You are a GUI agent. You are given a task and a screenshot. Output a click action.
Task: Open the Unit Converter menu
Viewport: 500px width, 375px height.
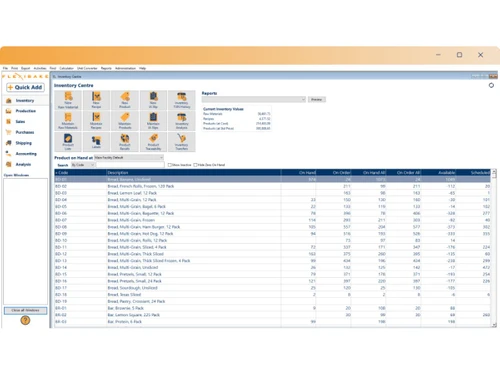(87, 68)
